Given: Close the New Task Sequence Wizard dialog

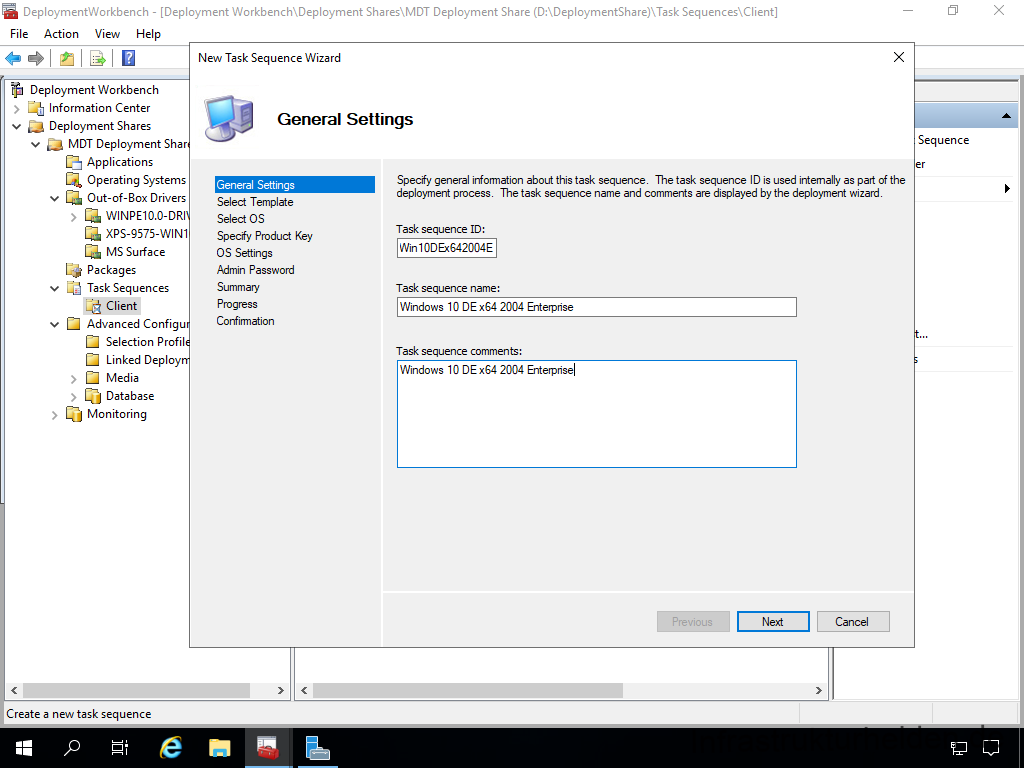Looking at the screenshot, I should click(x=899, y=57).
